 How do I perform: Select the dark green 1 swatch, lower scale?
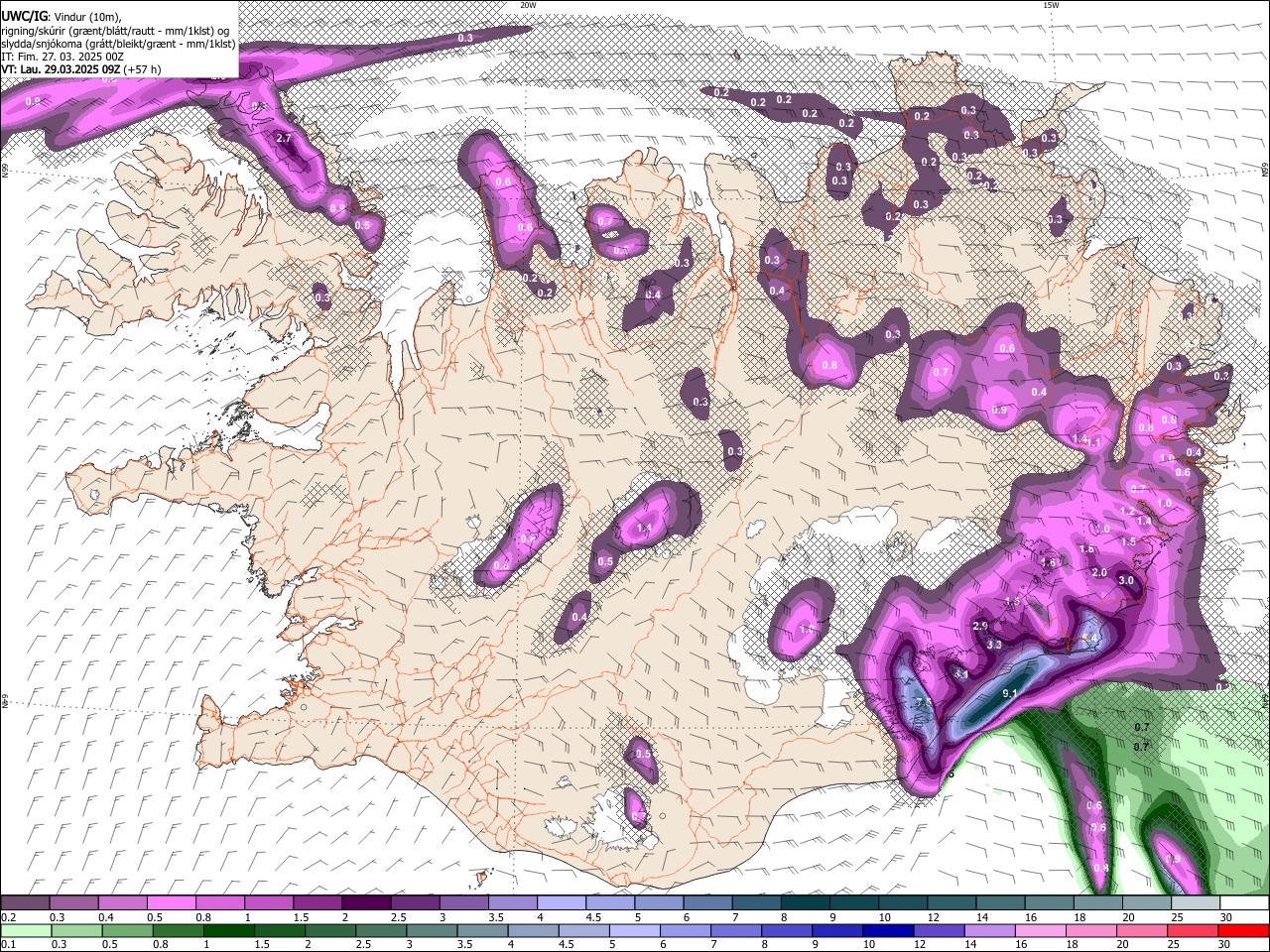(x=228, y=931)
